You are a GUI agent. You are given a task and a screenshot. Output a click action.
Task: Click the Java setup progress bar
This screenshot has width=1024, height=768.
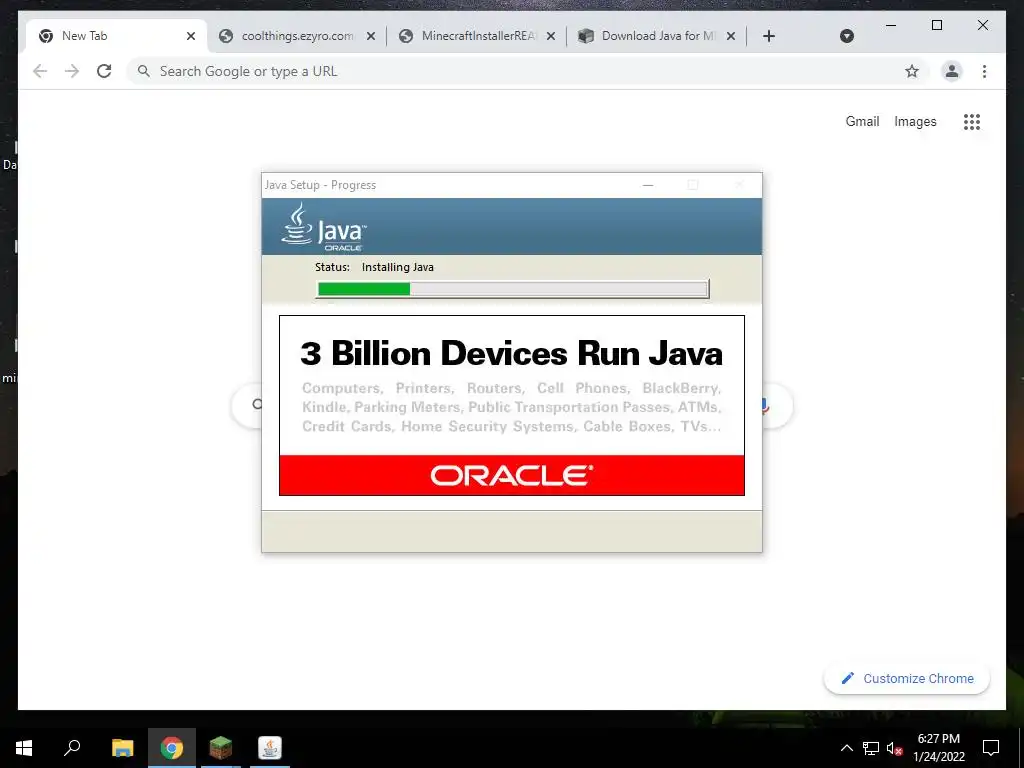pos(512,289)
